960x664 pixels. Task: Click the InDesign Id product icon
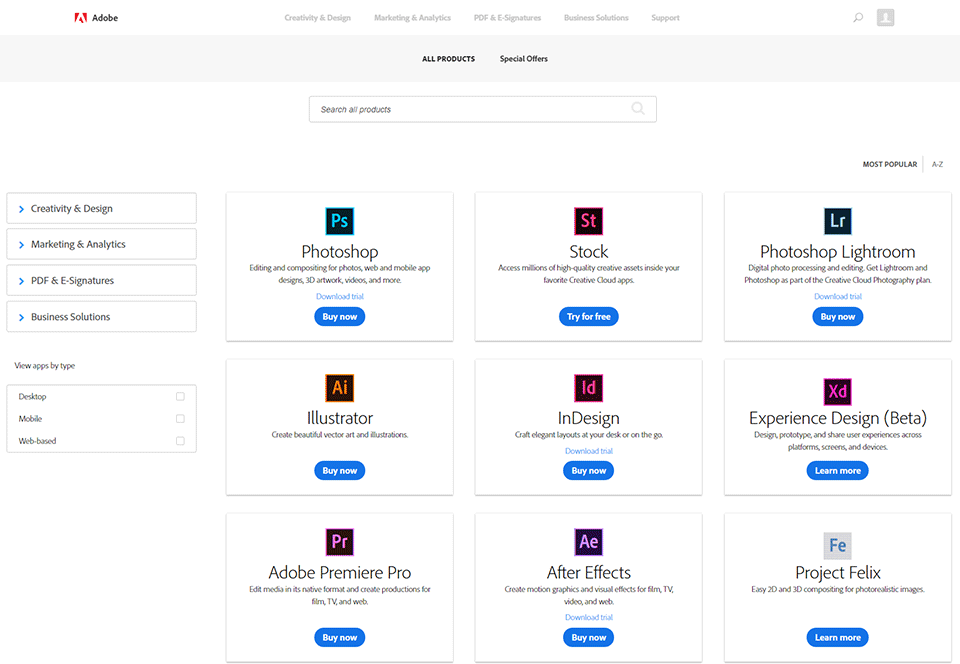tap(588, 387)
